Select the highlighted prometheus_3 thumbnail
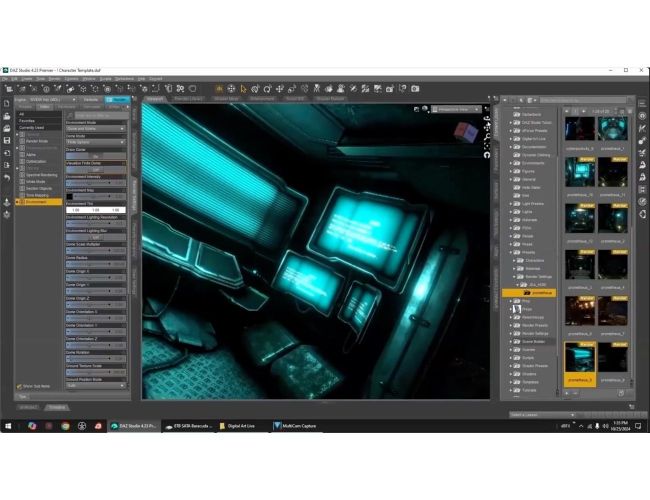Image resolution: width=650 pixels, height=500 pixels. [580, 364]
